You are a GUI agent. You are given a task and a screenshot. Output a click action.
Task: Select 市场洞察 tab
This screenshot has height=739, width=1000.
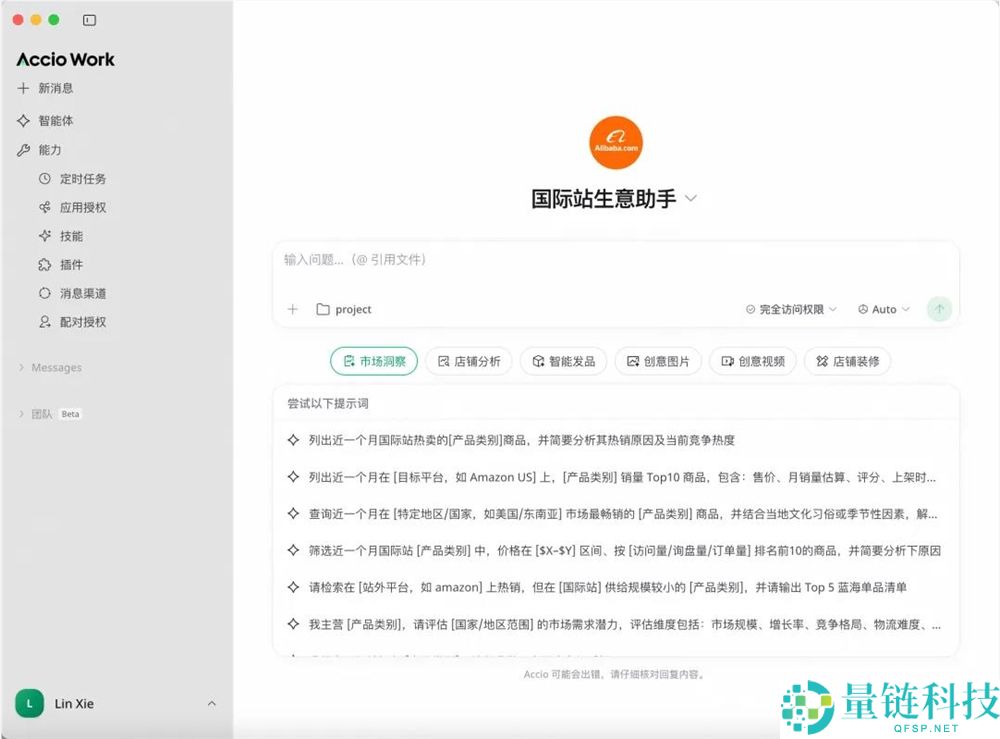point(373,361)
